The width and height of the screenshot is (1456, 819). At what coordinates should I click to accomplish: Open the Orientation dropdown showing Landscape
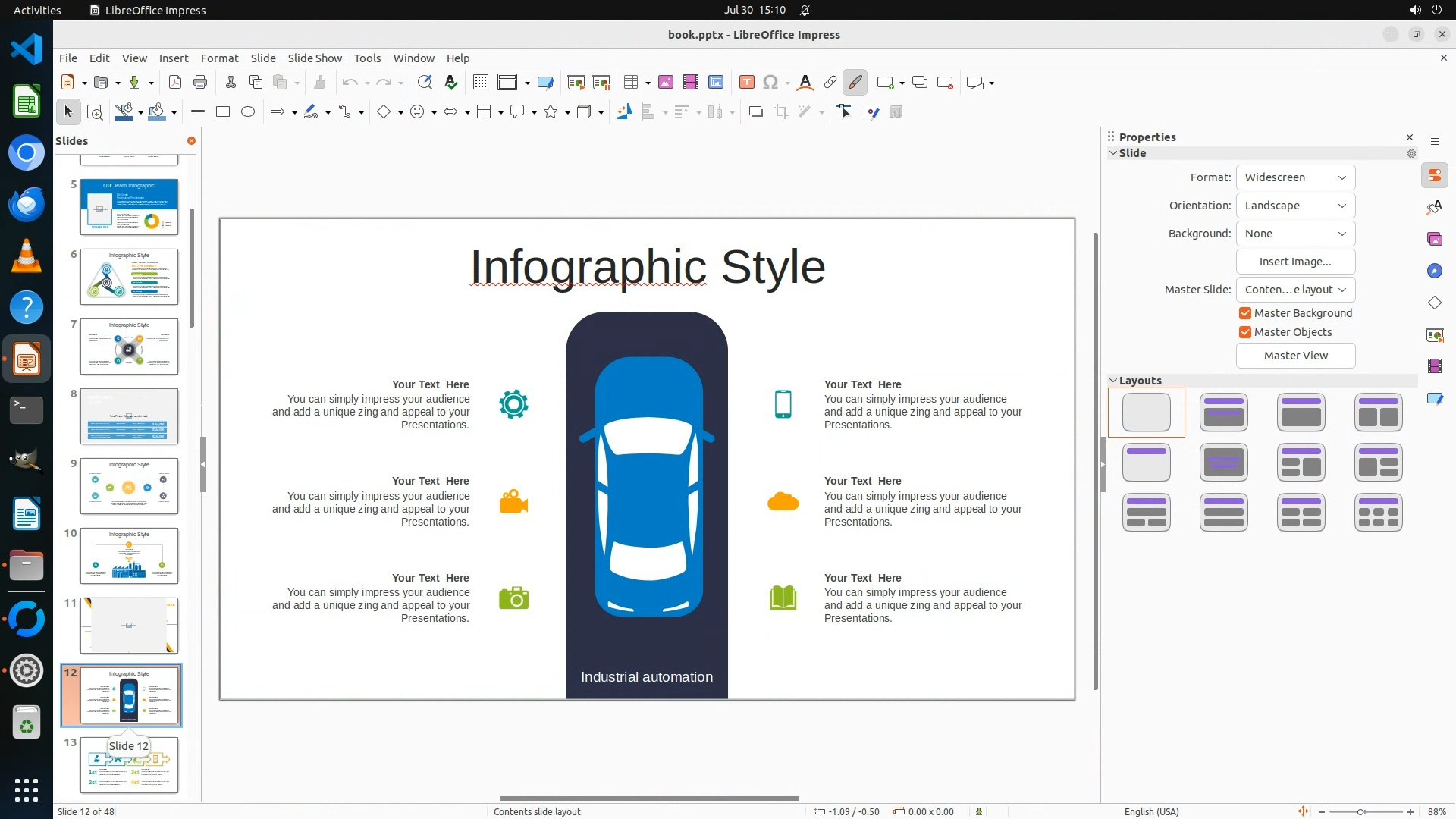click(1295, 206)
